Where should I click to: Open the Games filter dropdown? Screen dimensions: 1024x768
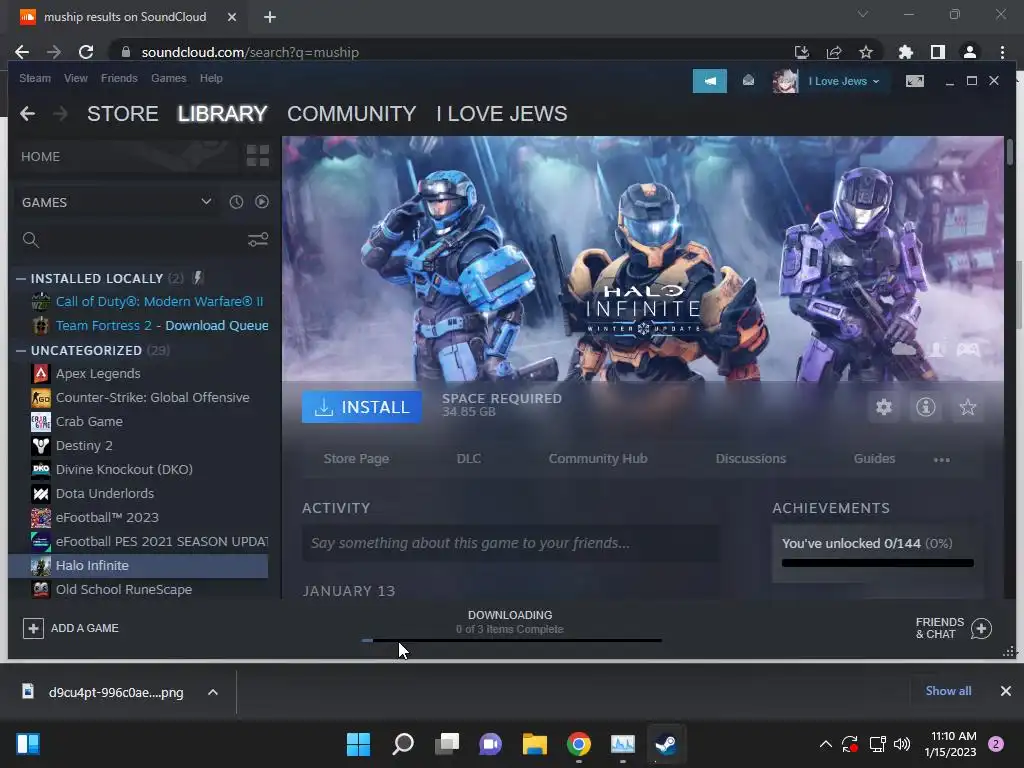pos(117,202)
